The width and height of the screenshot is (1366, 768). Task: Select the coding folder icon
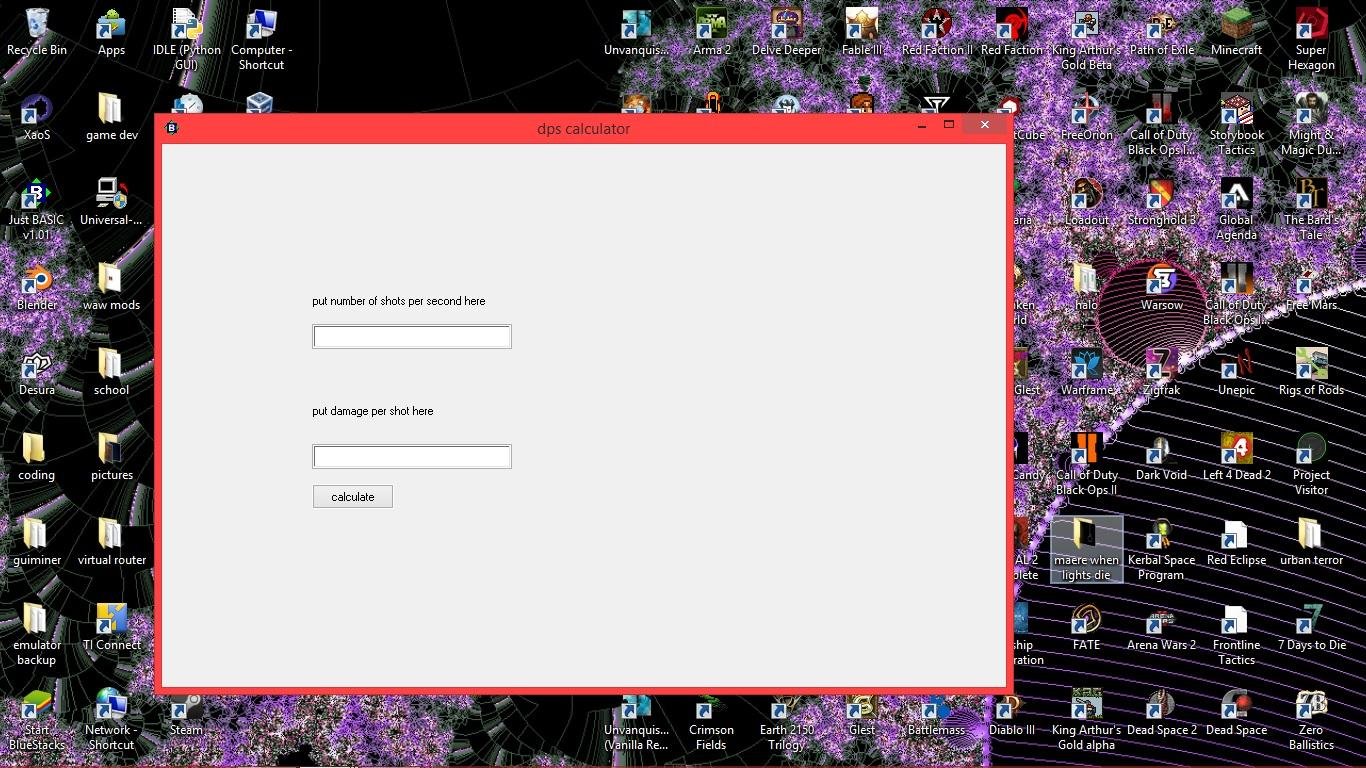[37, 457]
